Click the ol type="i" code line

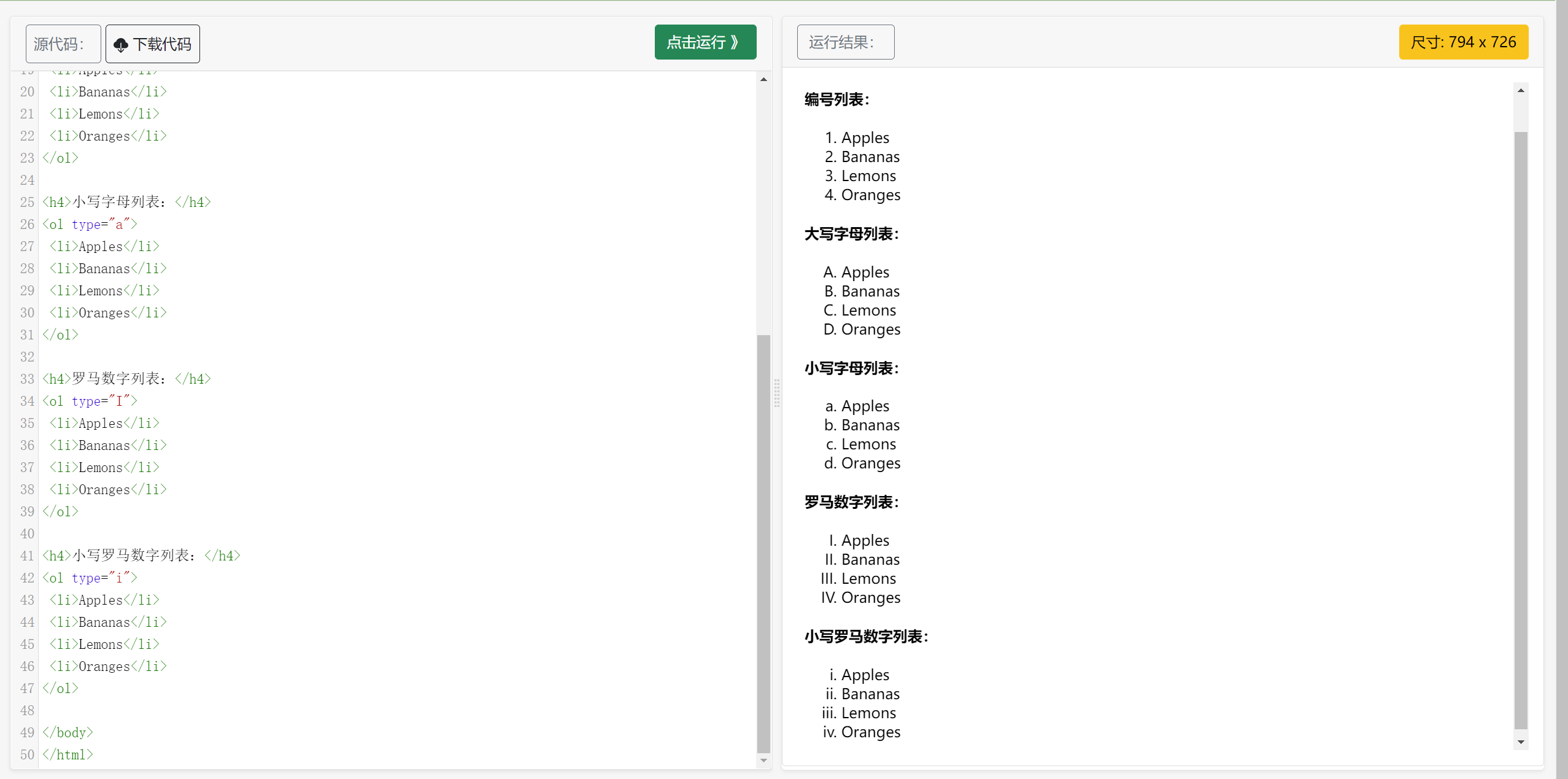tap(90, 578)
